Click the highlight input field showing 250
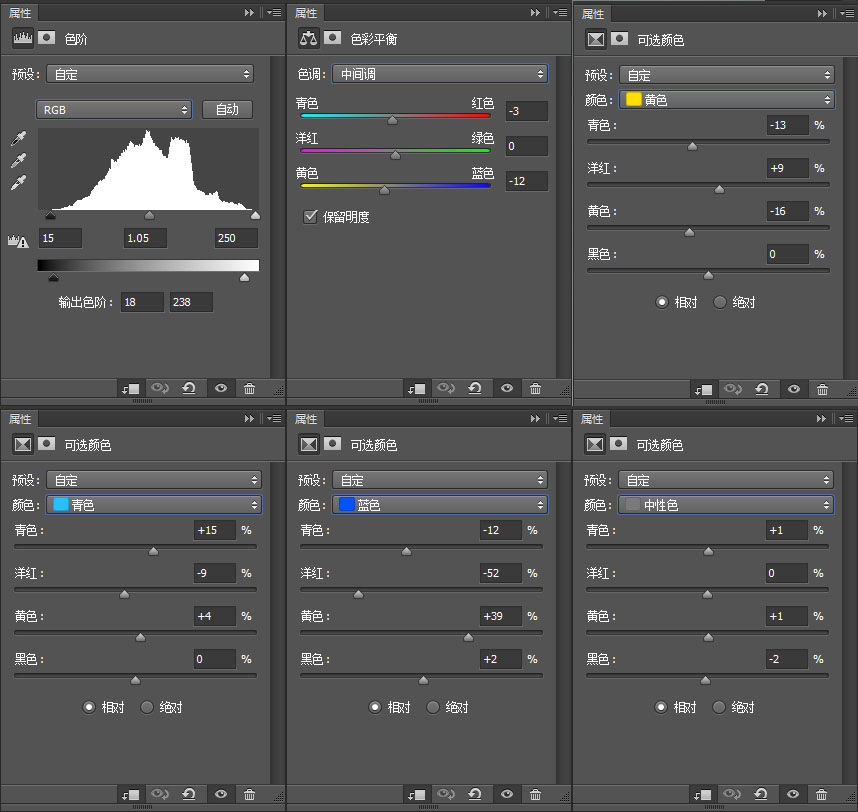858x812 pixels. click(x=236, y=238)
